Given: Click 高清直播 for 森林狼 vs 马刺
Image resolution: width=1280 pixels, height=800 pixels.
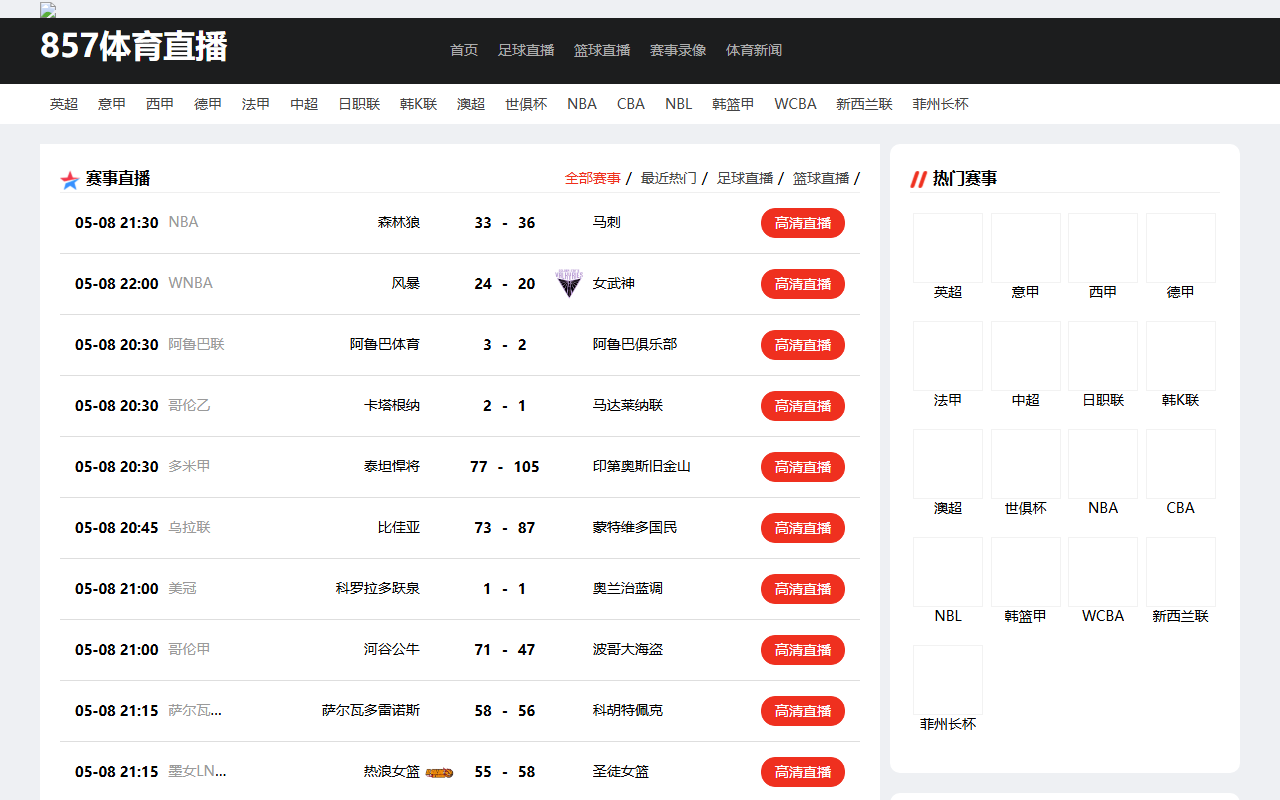Looking at the screenshot, I should tap(803, 223).
